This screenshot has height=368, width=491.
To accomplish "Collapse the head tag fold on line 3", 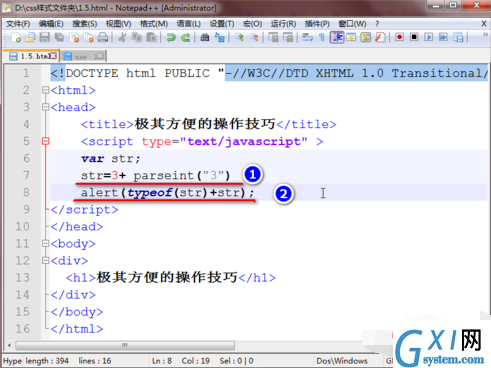I will (x=46, y=107).
